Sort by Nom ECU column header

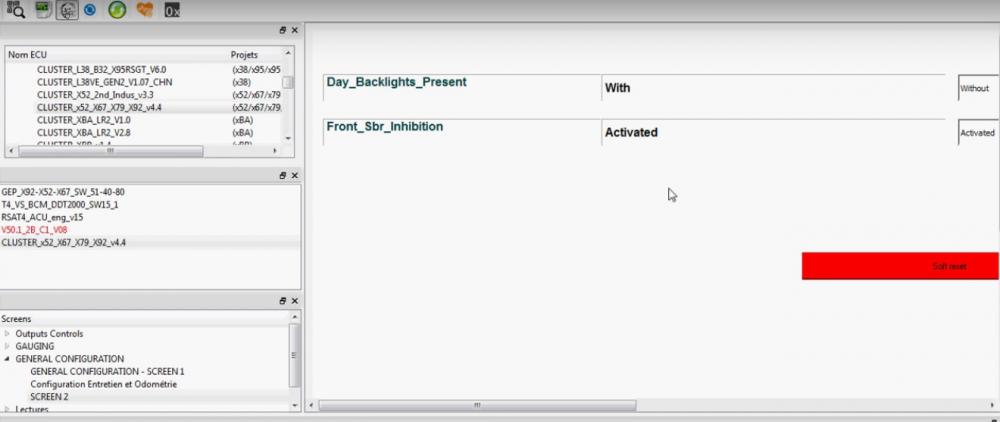pyautogui.click(x=27, y=55)
